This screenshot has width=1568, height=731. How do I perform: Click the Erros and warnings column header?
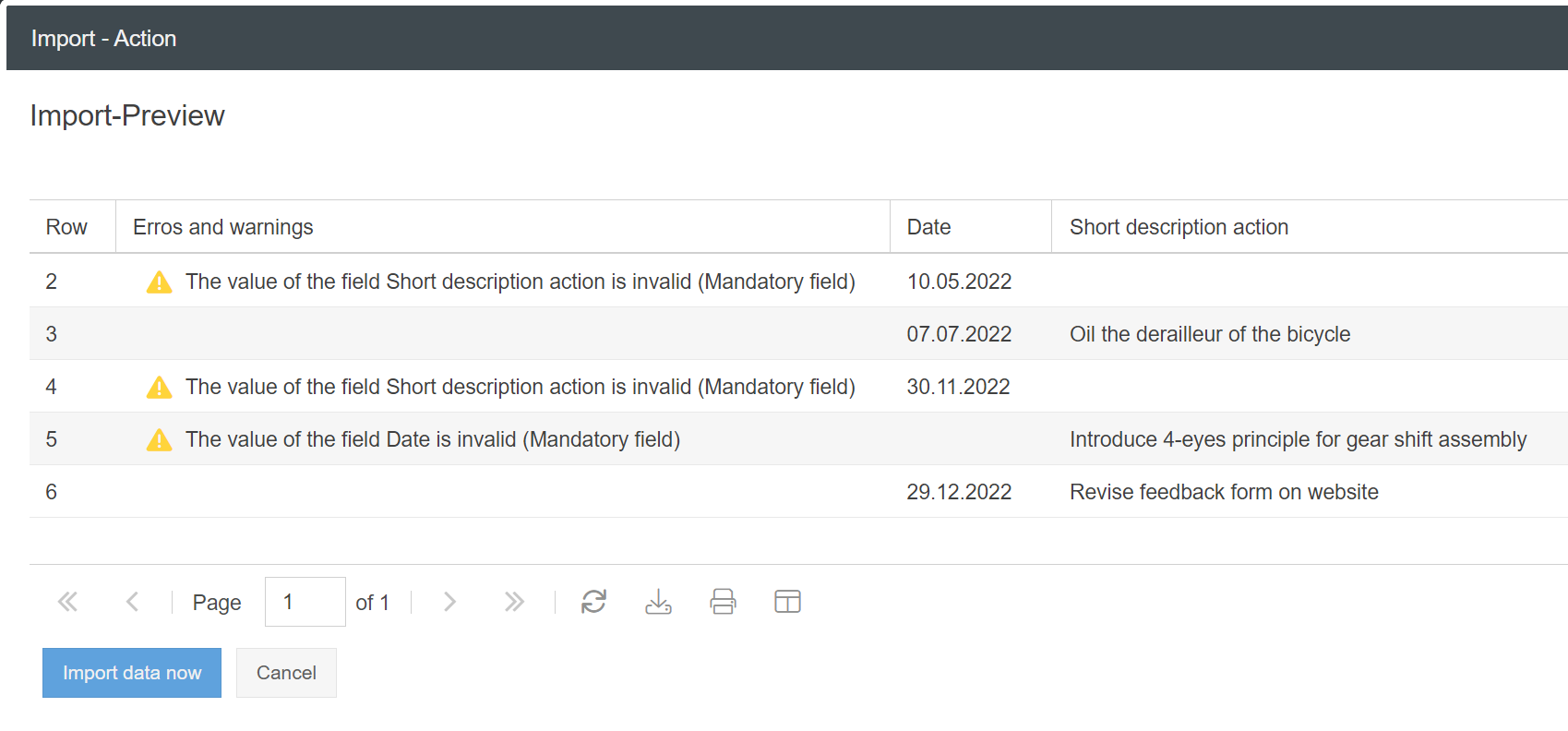223,227
